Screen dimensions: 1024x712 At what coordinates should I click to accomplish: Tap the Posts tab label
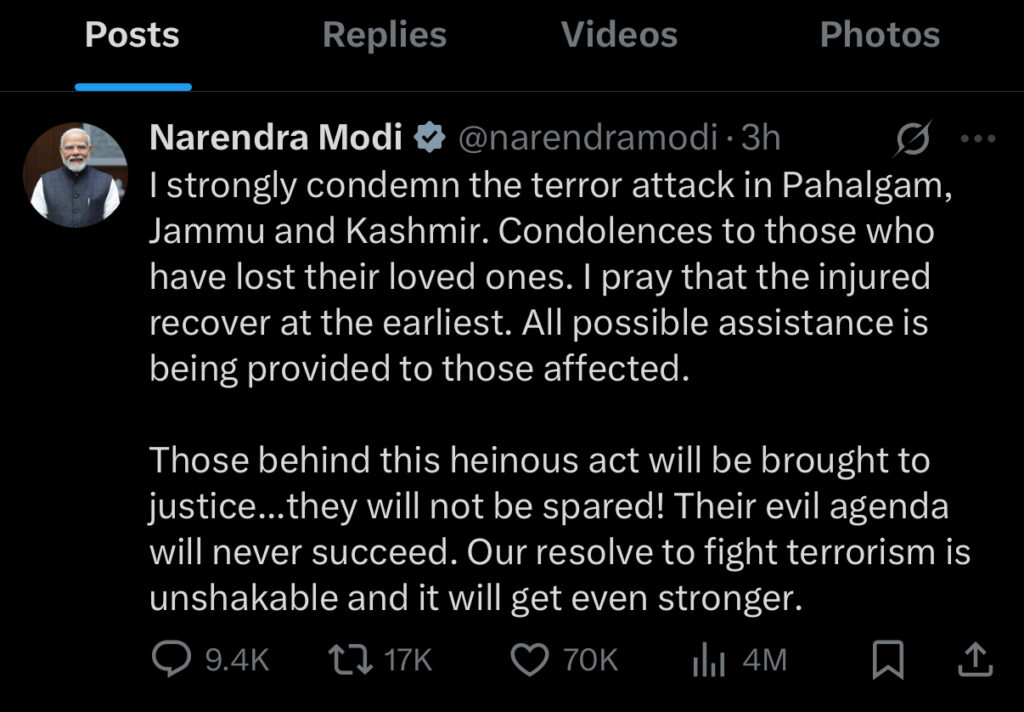132,36
